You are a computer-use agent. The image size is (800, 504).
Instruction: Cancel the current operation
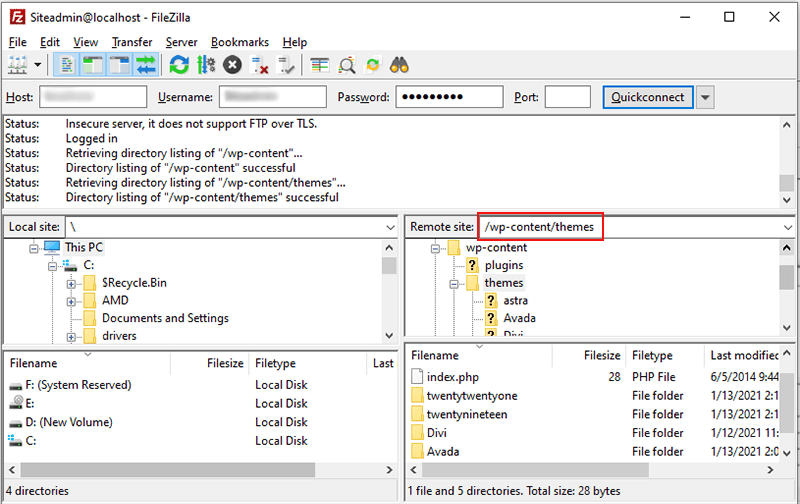233,65
